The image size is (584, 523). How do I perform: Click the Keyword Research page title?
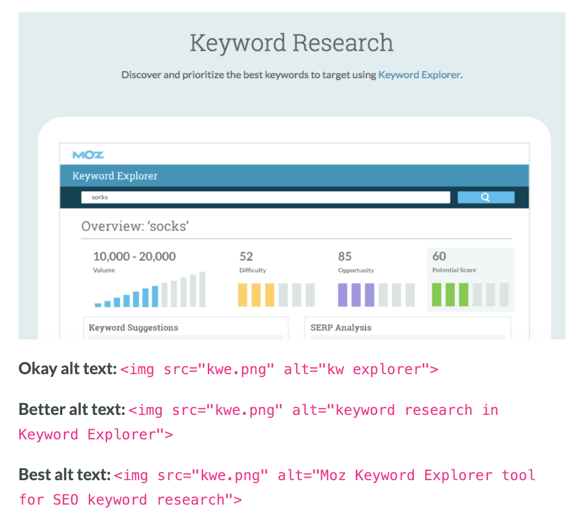coord(292,43)
